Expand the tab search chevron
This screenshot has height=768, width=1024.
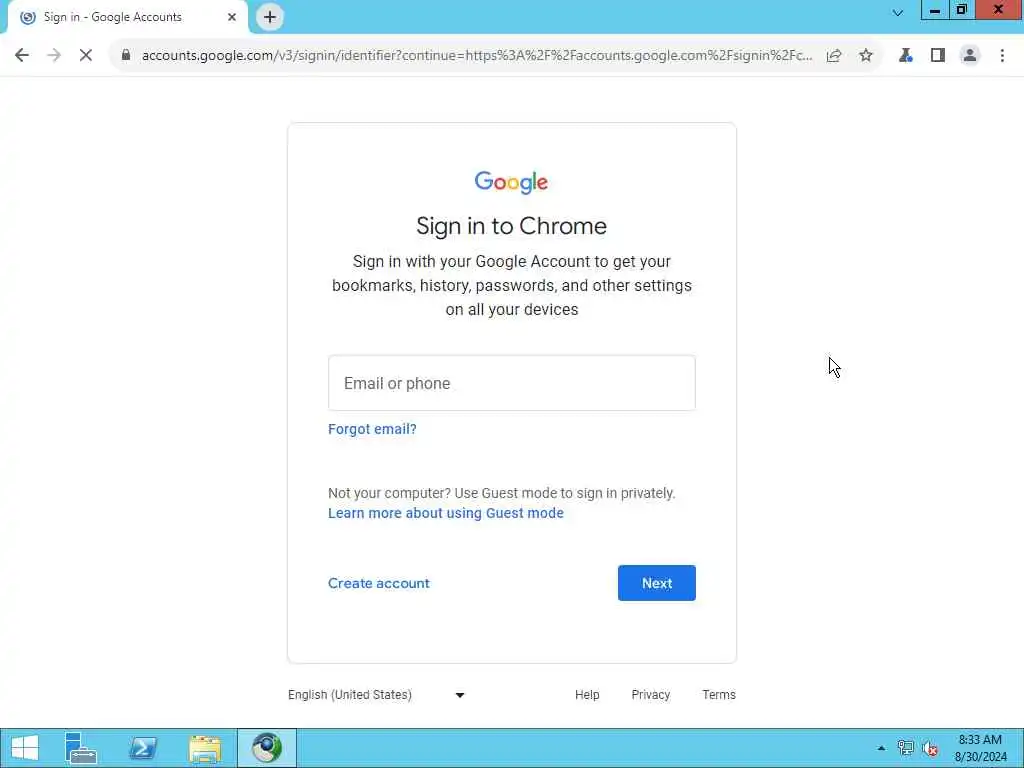(x=898, y=12)
